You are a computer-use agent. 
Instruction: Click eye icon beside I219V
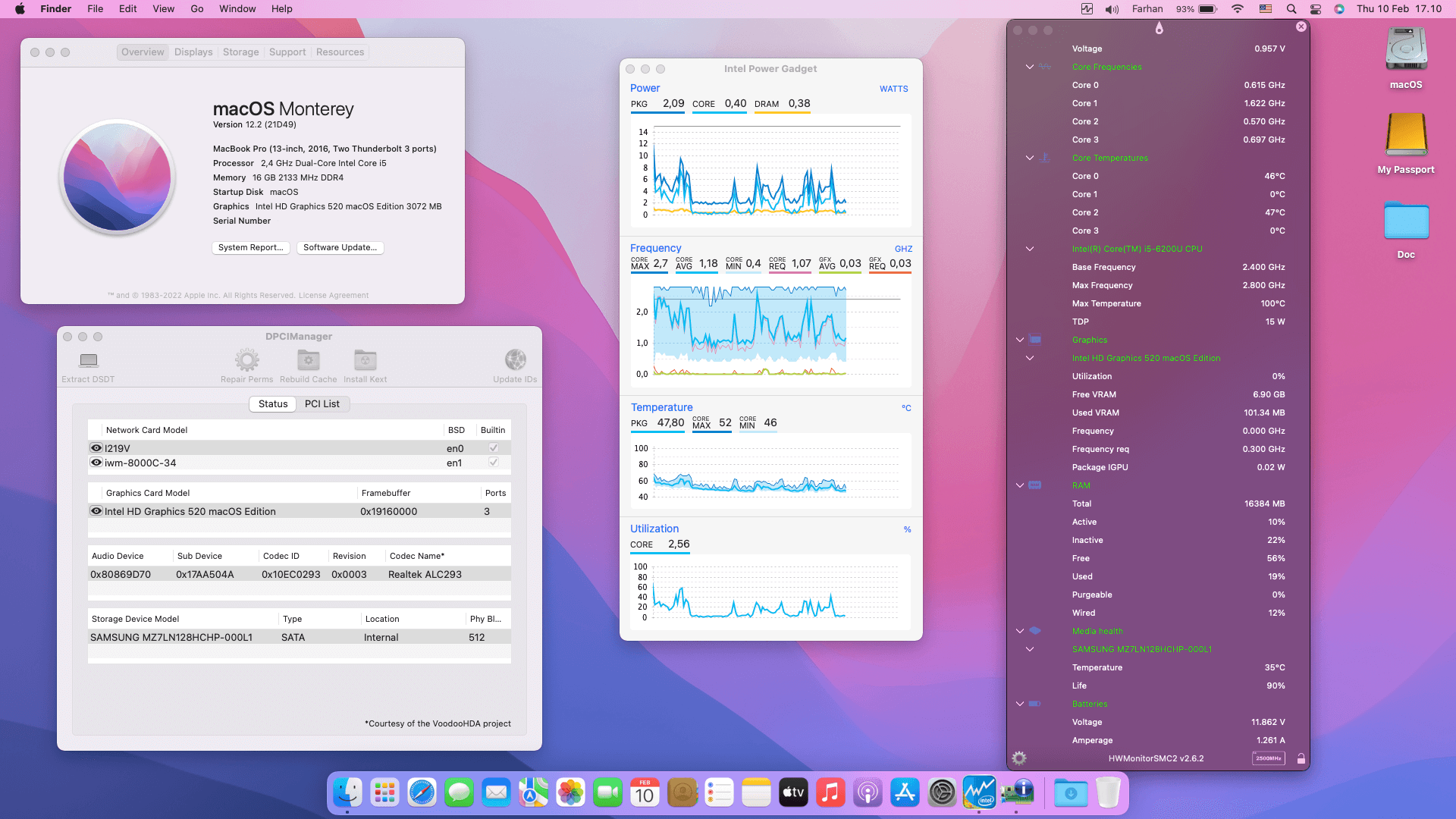96,448
